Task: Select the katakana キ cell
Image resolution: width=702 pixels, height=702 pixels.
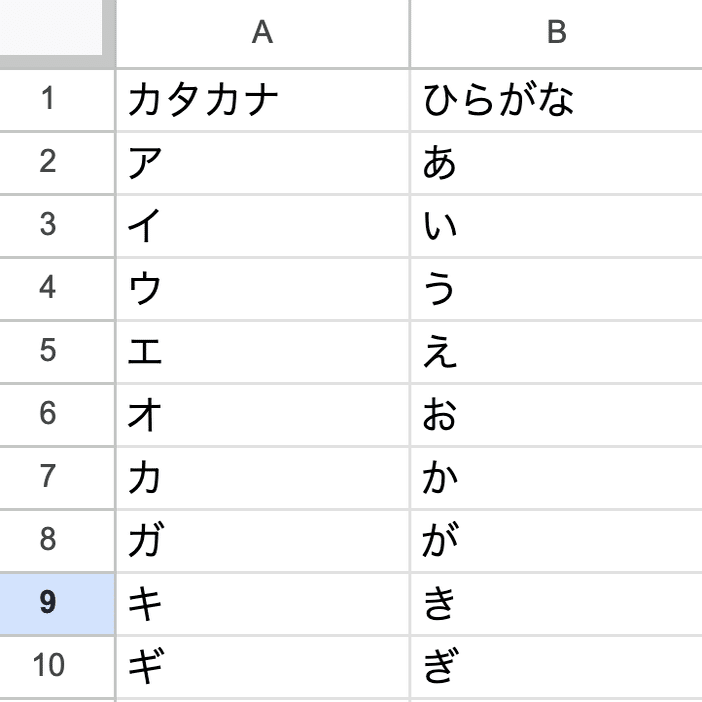Action: (x=262, y=604)
